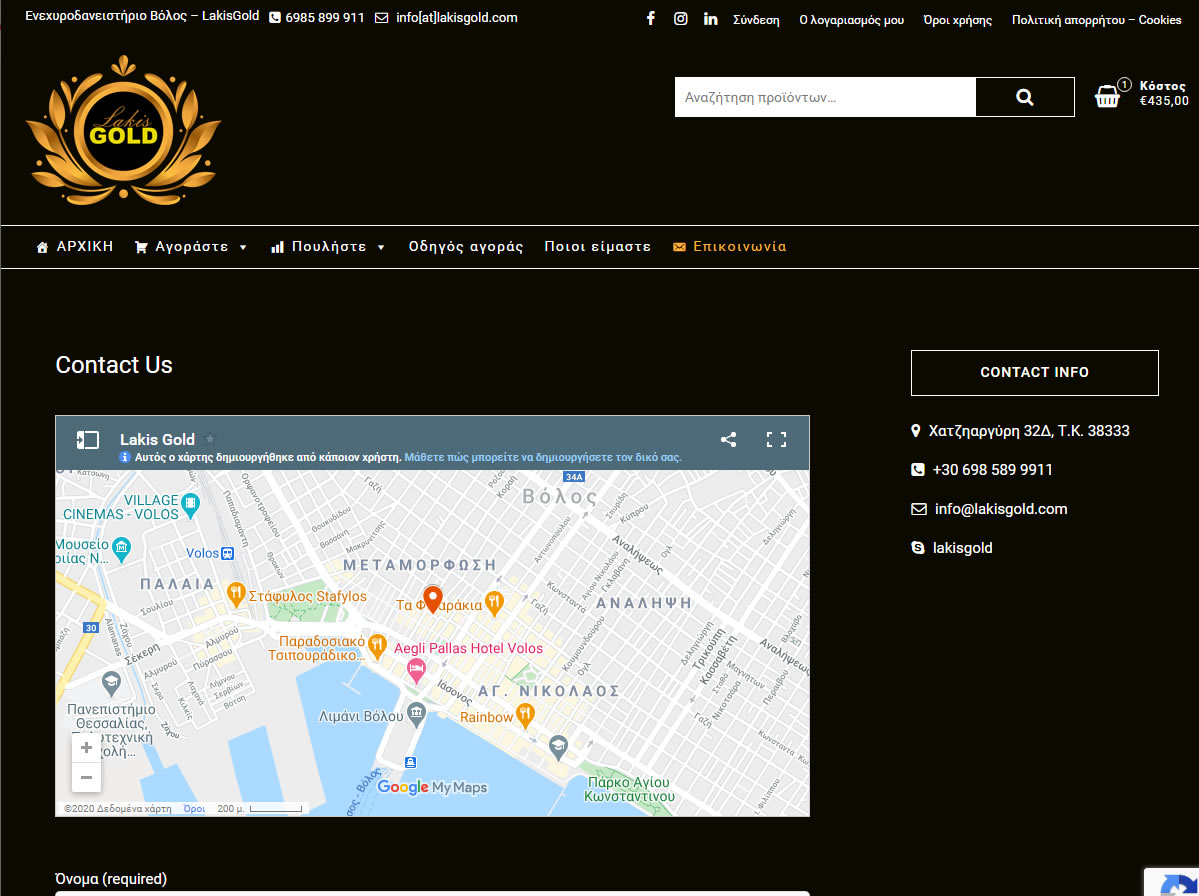Image resolution: width=1199 pixels, height=896 pixels.
Task: Click the cart icon beside Αγοράστε
Action: (141, 247)
